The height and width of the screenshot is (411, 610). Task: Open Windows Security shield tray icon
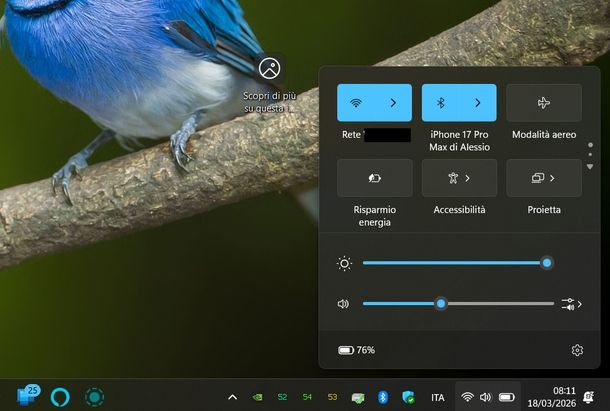pos(408,397)
